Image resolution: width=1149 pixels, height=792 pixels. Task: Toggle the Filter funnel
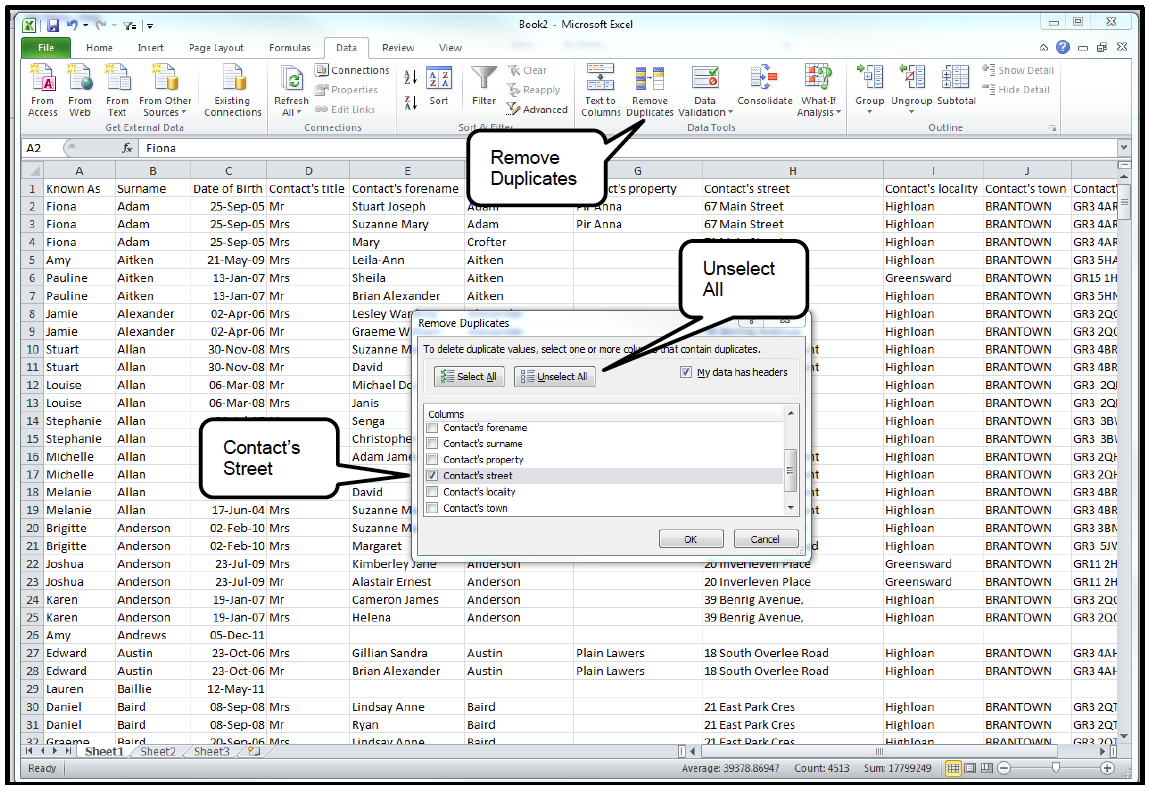(x=484, y=86)
